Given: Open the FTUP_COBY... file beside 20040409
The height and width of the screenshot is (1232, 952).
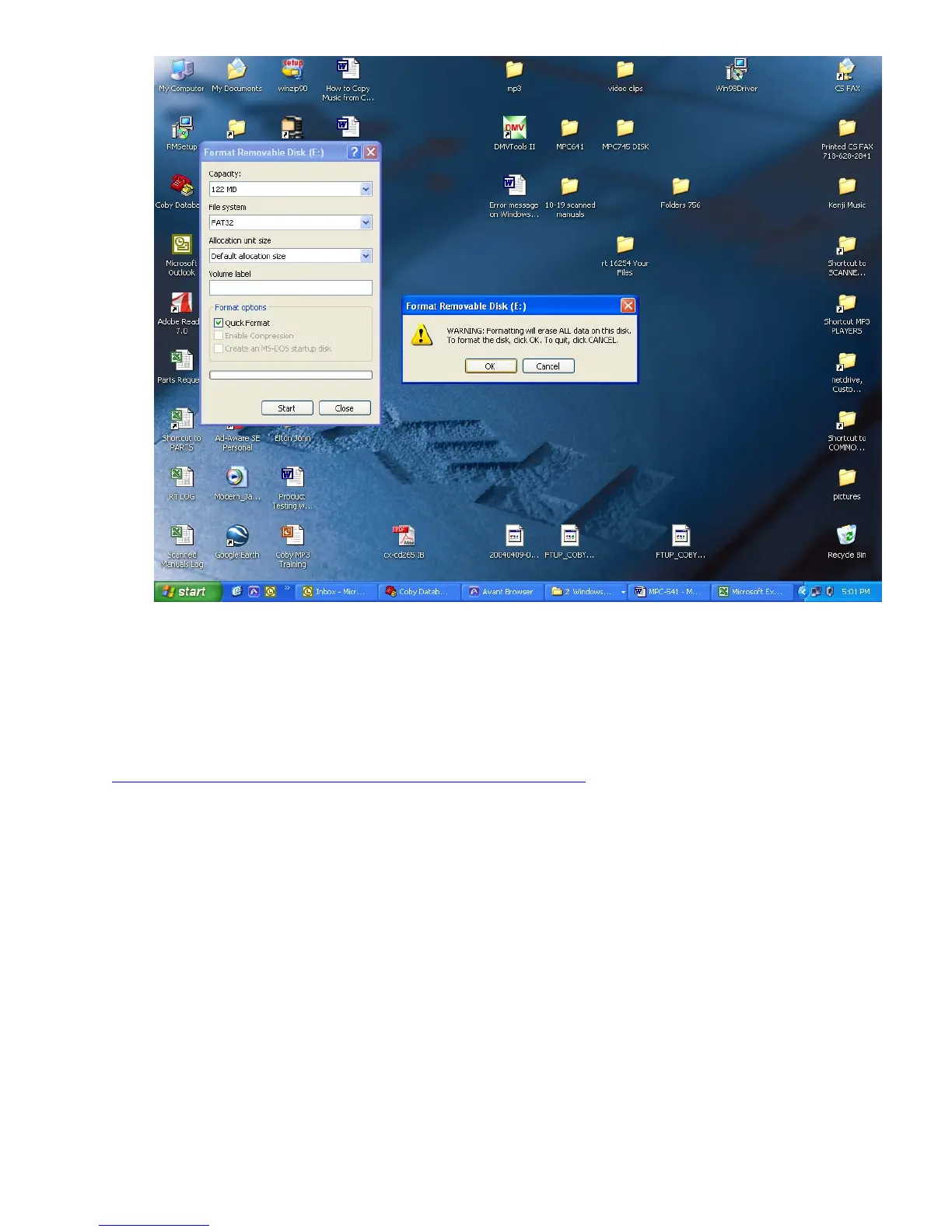Looking at the screenshot, I should click(x=569, y=542).
